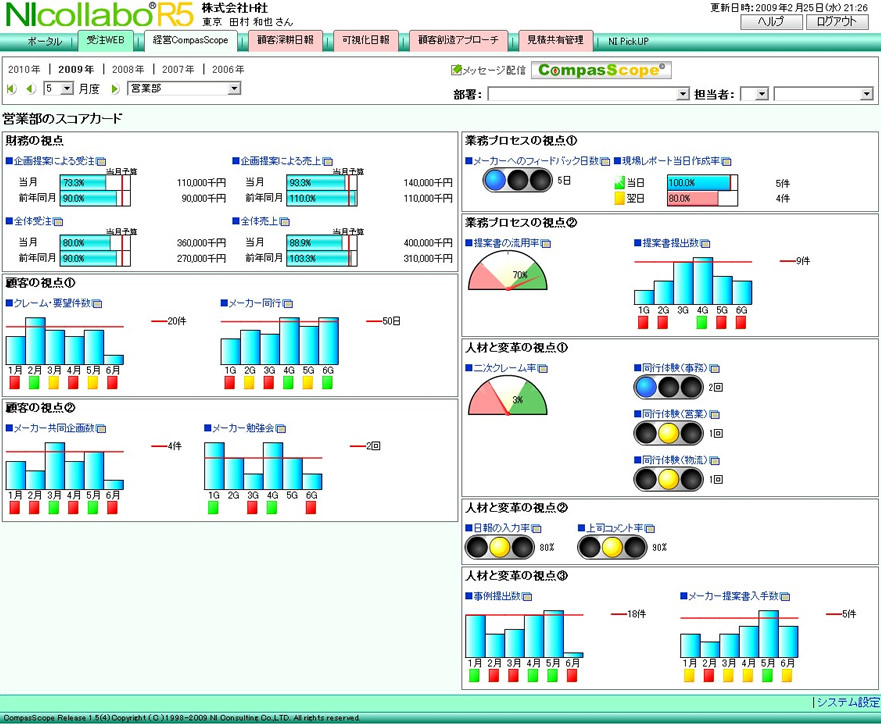Toggle the メッセージ配信 checkbox
The image size is (881, 724).
[456, 70]
